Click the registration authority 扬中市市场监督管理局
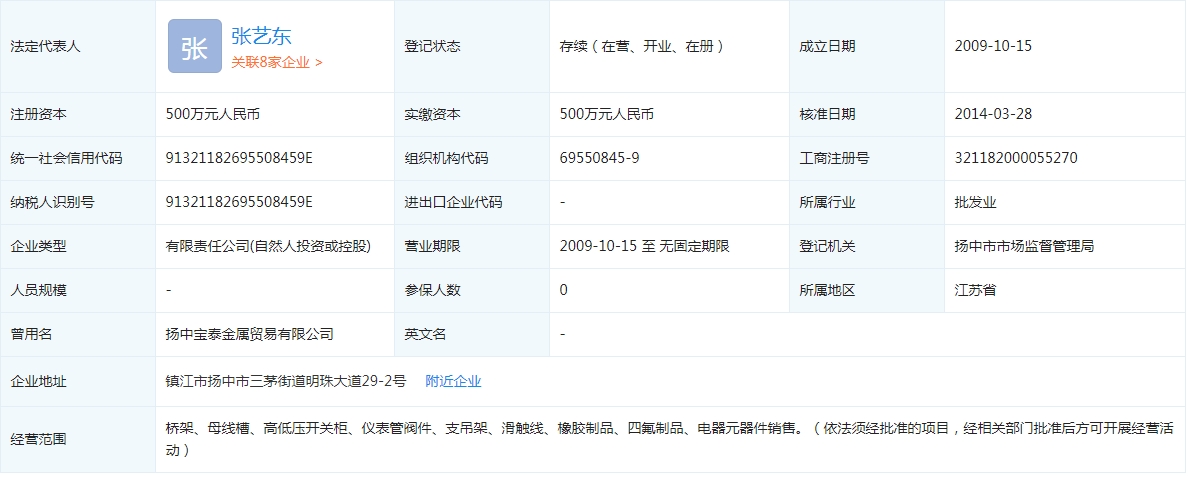 click(x=1024, y=246)
